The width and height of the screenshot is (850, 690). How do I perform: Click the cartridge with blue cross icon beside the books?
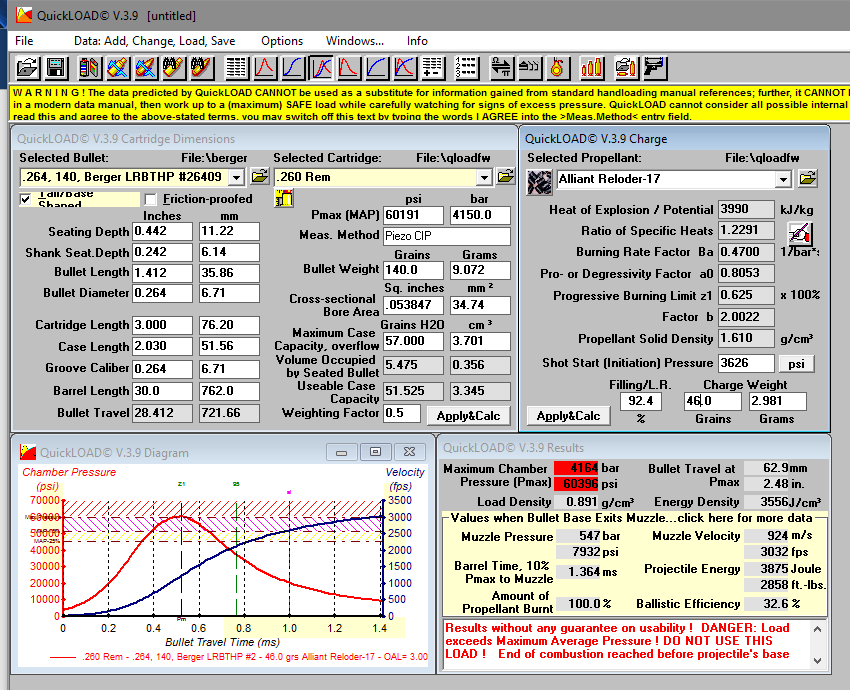tap(117, 68)
